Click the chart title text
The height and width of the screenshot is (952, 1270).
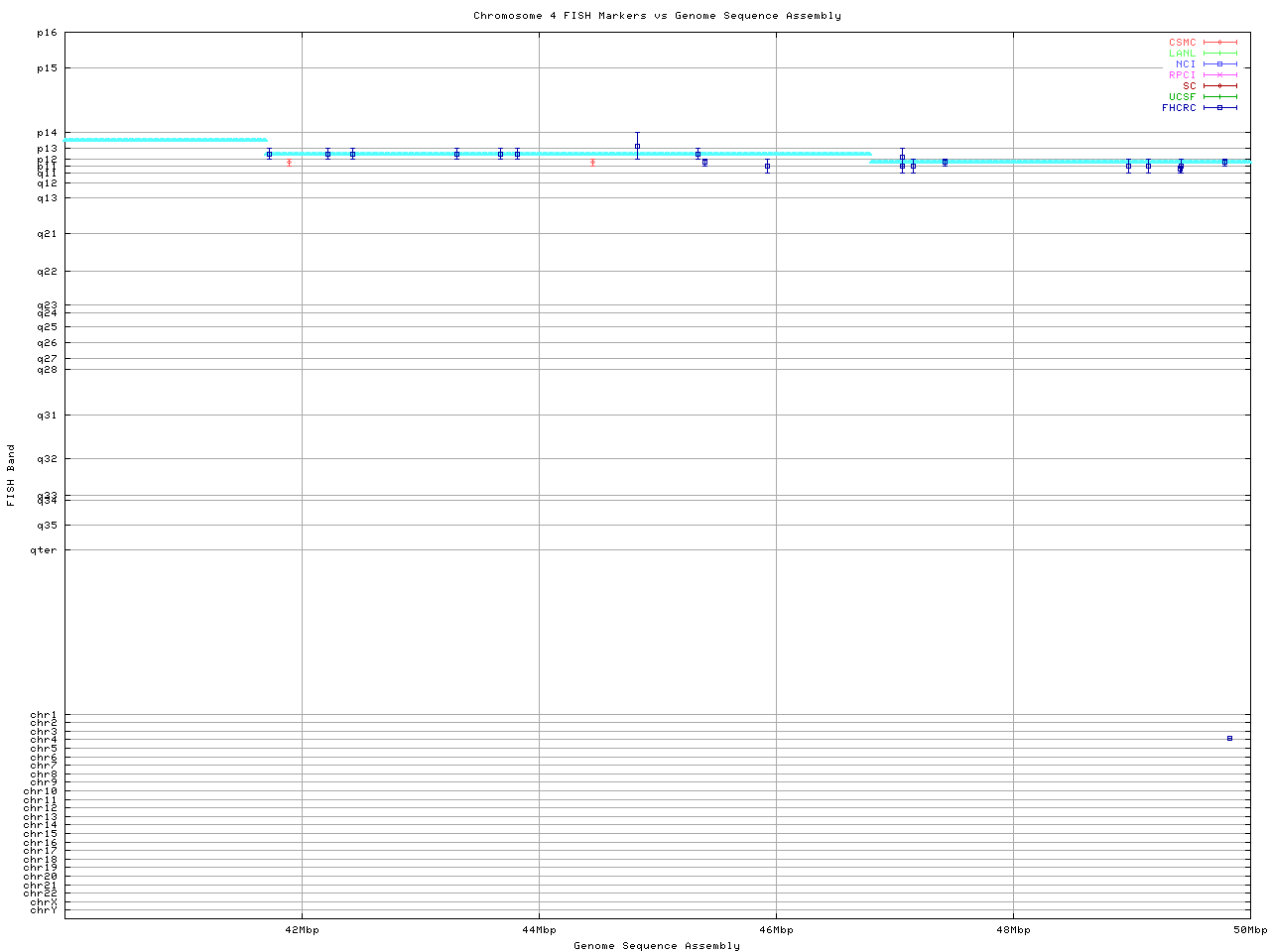click(x=657, y=16)
